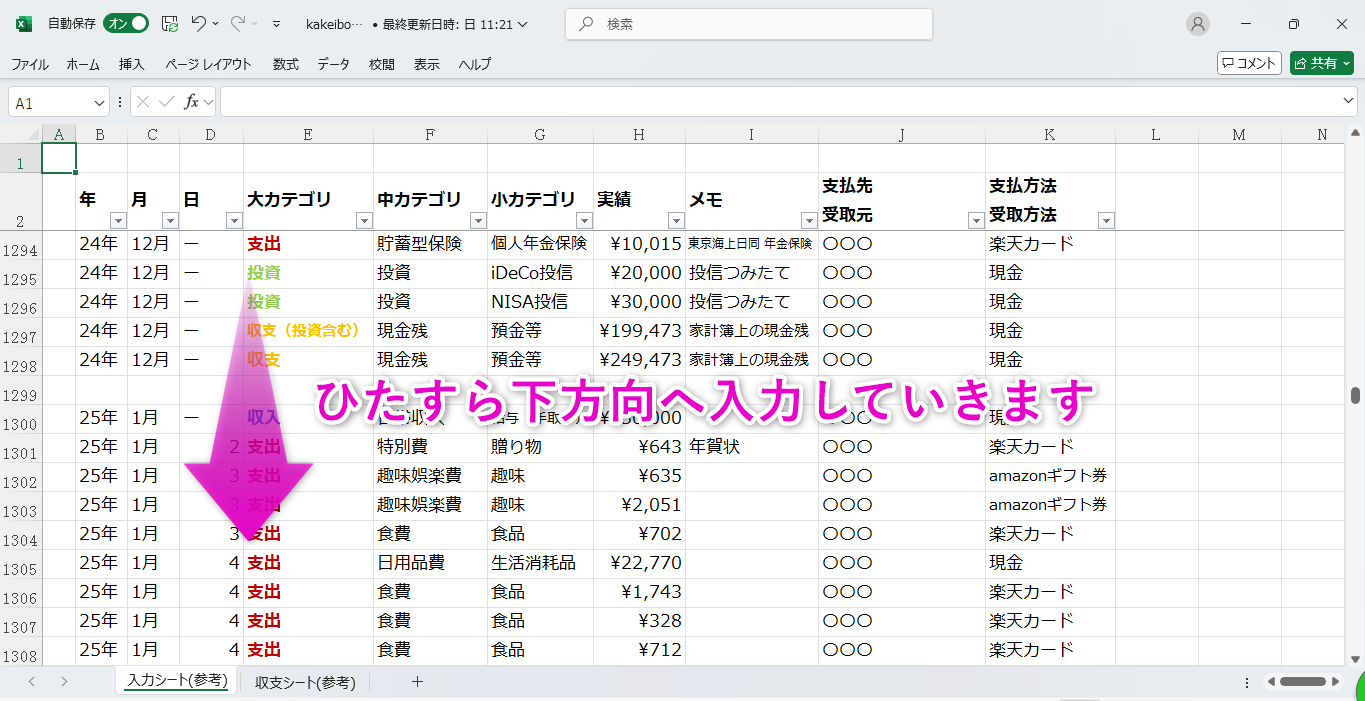Add a new sheet with plus icon
Viewport: 1365px width, 701px height.
[x=418, y=682]
